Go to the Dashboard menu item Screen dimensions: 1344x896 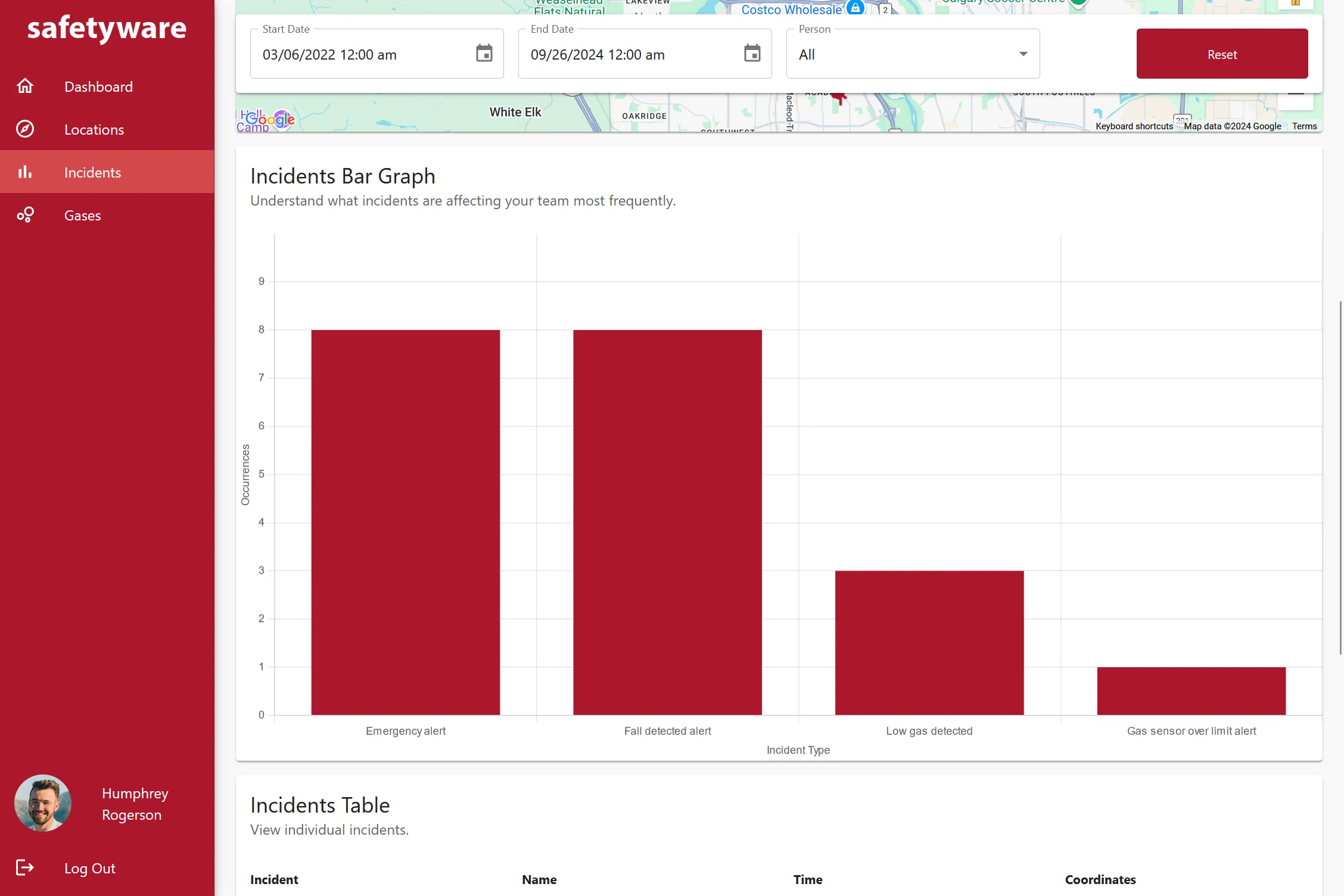point(107,87)
